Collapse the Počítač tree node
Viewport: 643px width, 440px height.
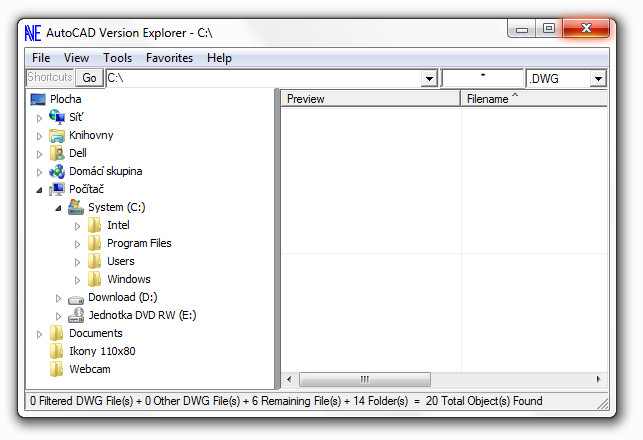pos(39,190)
